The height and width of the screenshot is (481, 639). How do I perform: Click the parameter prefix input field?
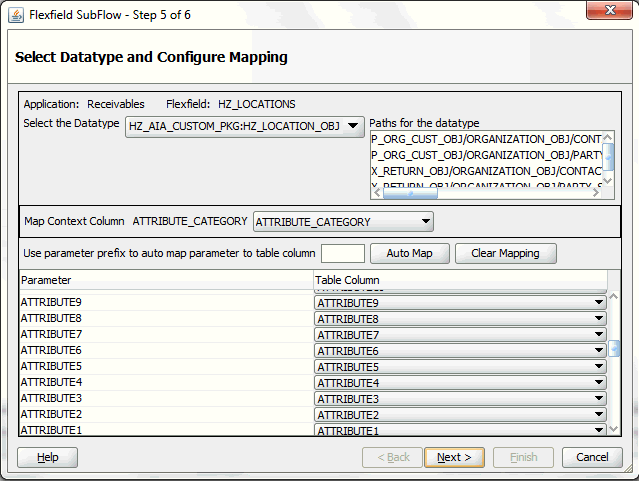(342, 254)
